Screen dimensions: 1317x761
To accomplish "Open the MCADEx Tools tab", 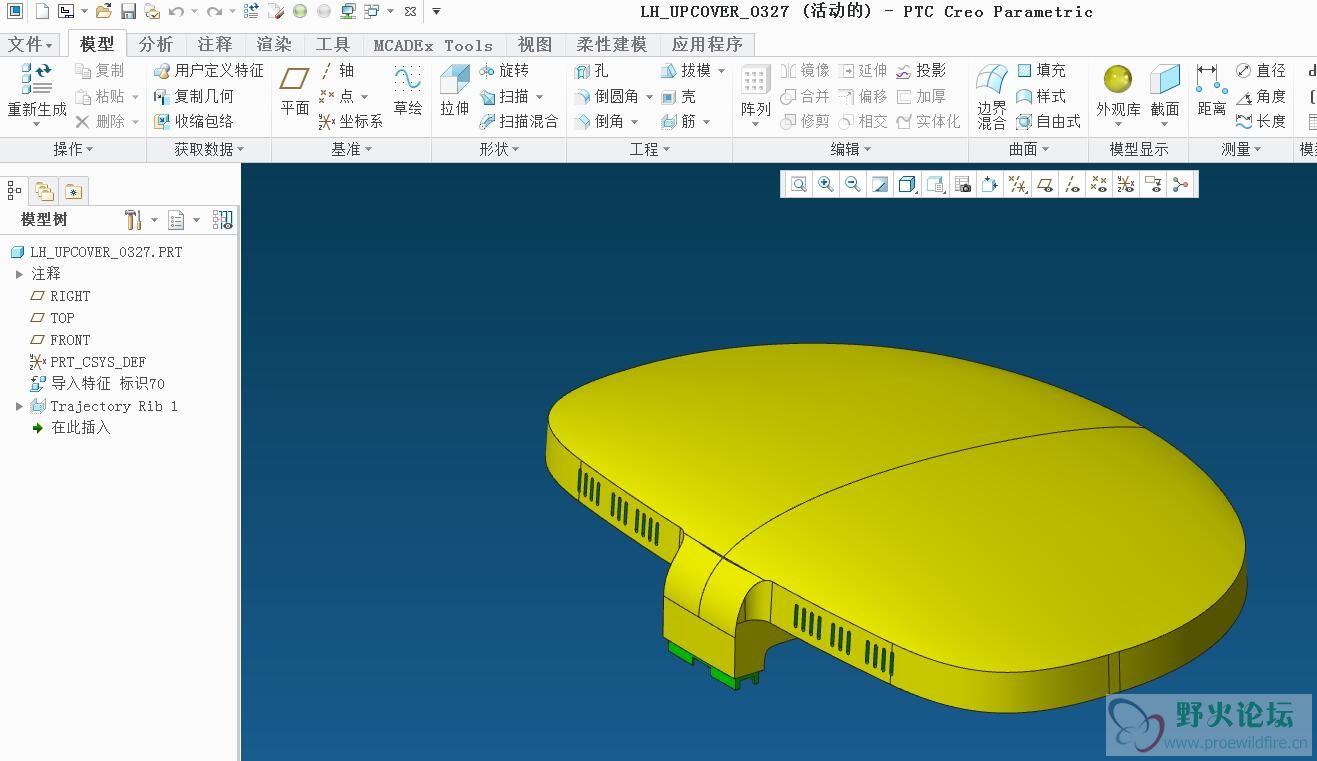I will (x=433, y=45).
